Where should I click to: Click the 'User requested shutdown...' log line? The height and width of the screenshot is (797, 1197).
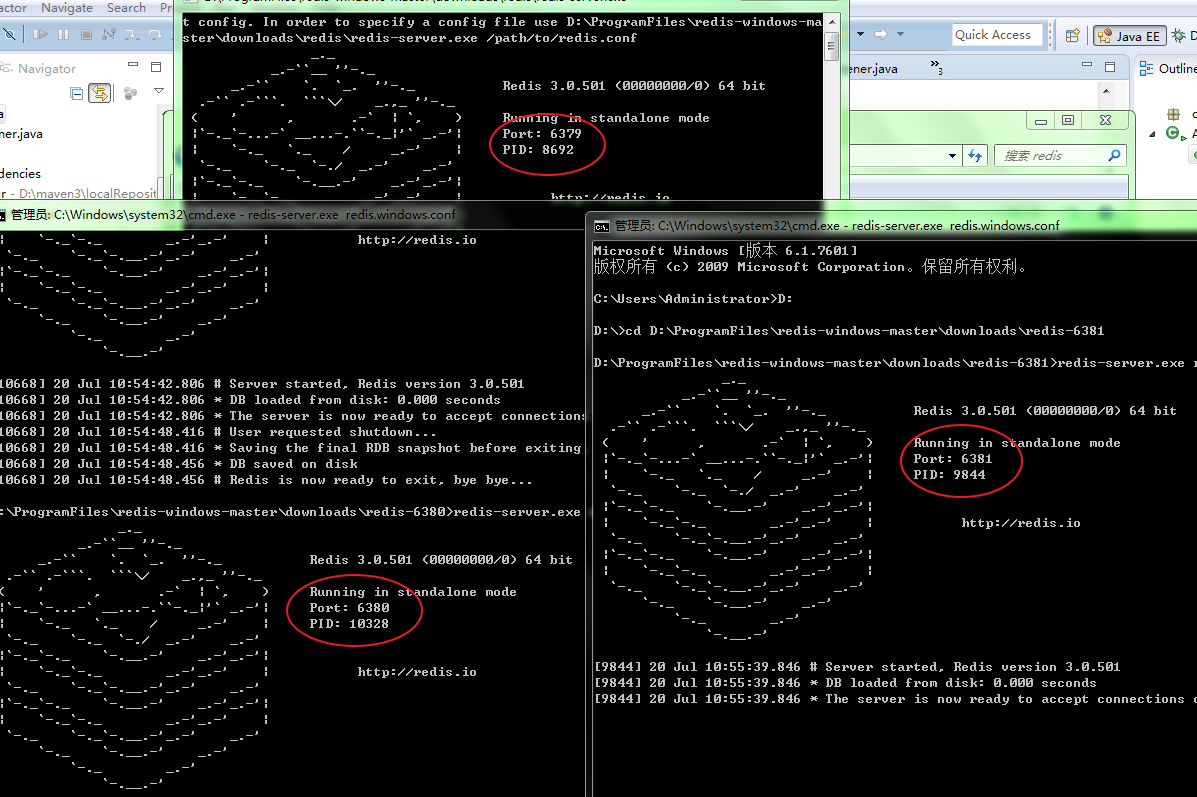(x=218, y=432)
